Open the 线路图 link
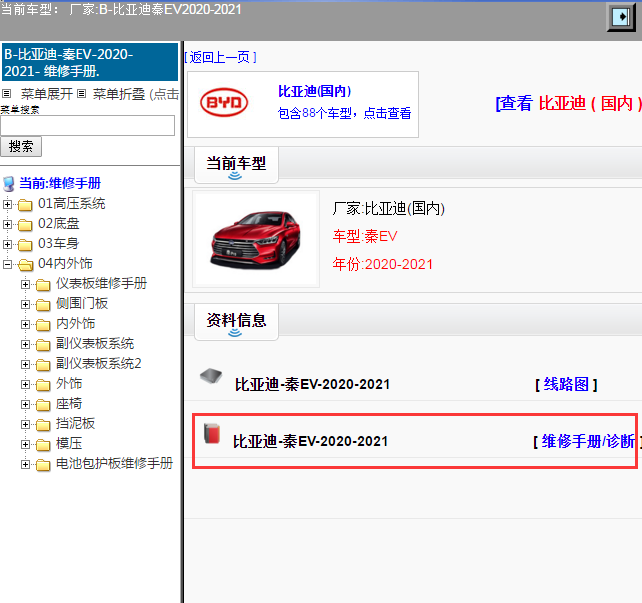Viewport: 642px width, 603px height. pyautogui.click(x=566, y=384)
